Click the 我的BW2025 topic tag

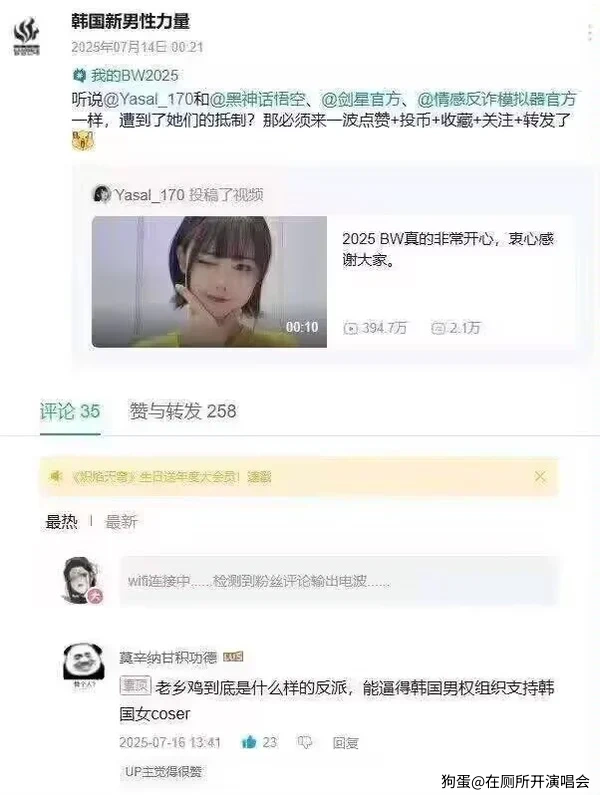point(126,76)
